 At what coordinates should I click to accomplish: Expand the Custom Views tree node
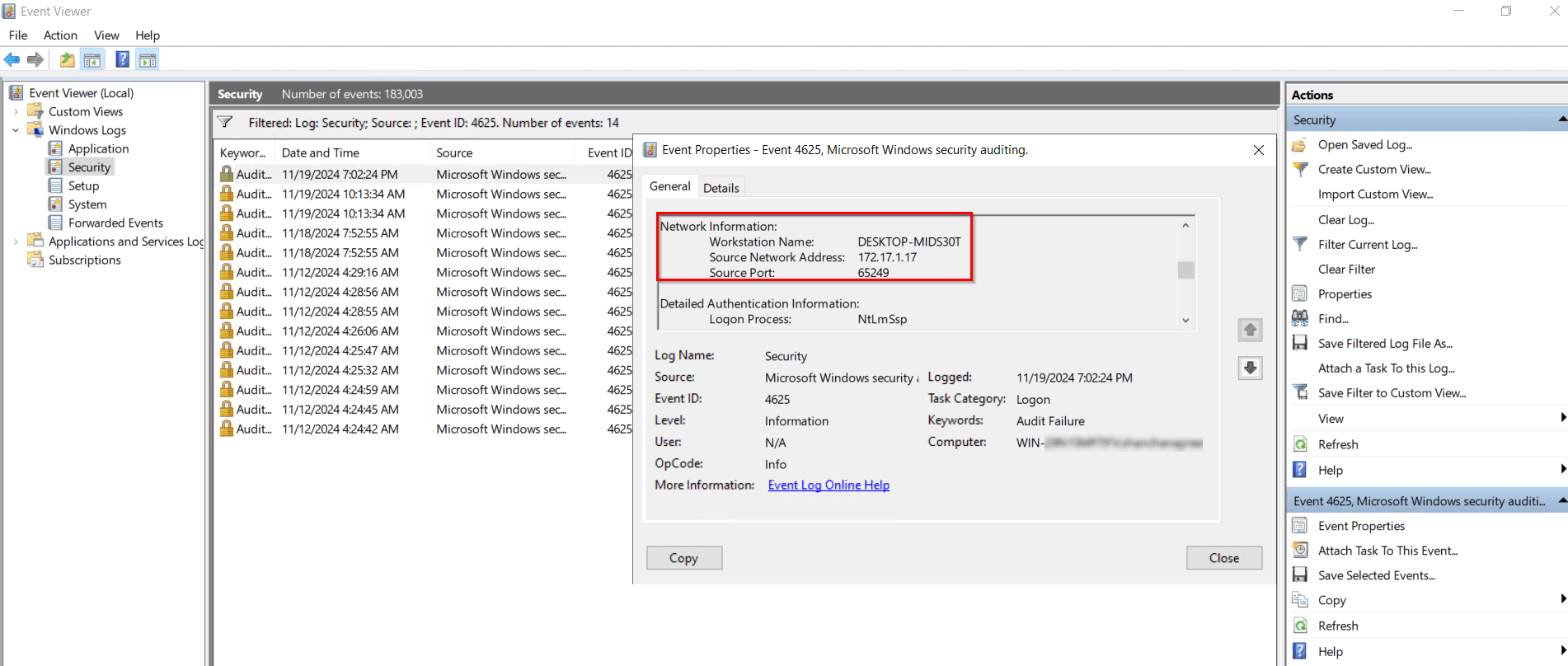[16, 111]
